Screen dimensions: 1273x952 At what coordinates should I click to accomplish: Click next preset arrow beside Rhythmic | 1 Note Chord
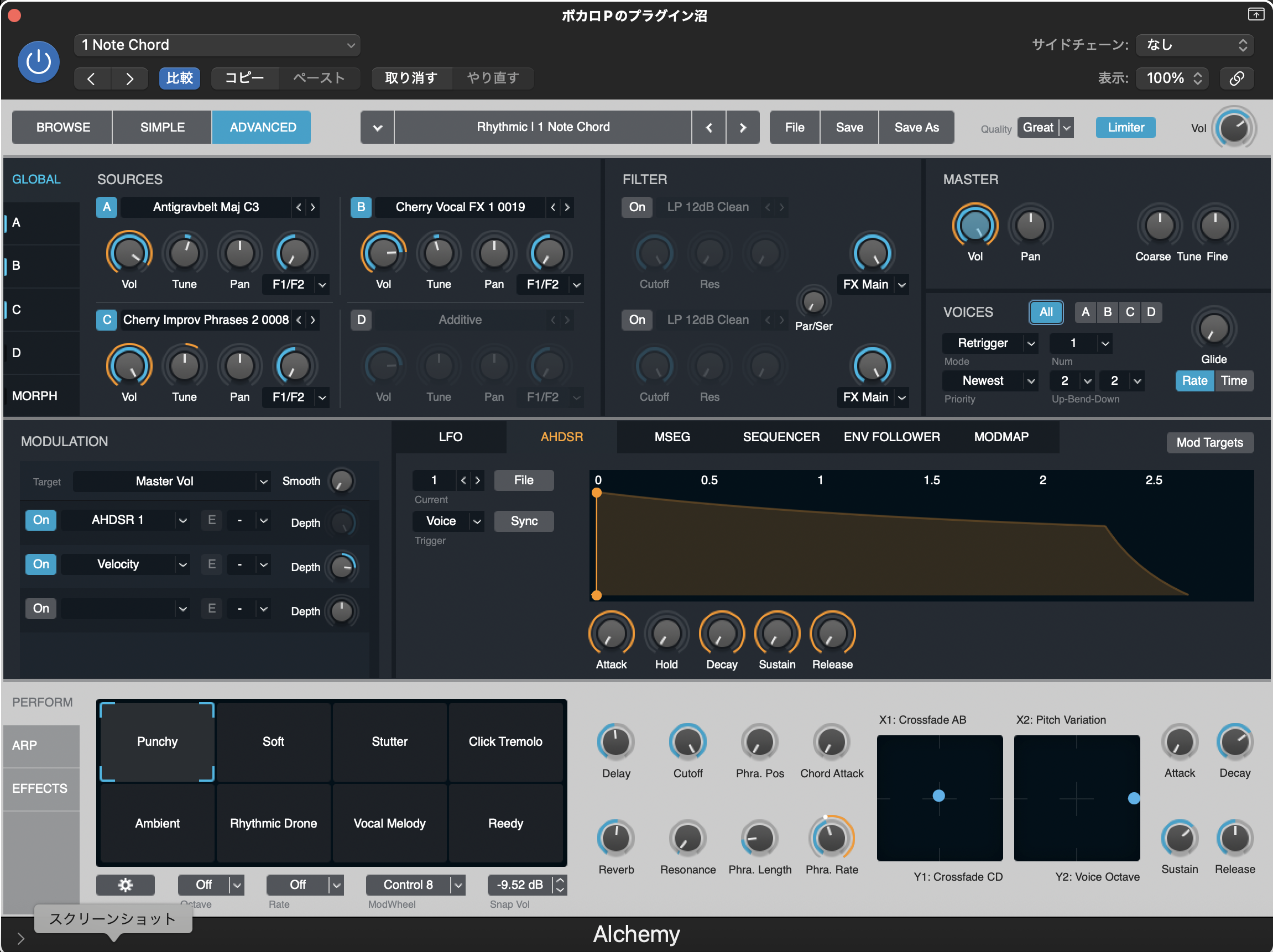coord(742,127)
